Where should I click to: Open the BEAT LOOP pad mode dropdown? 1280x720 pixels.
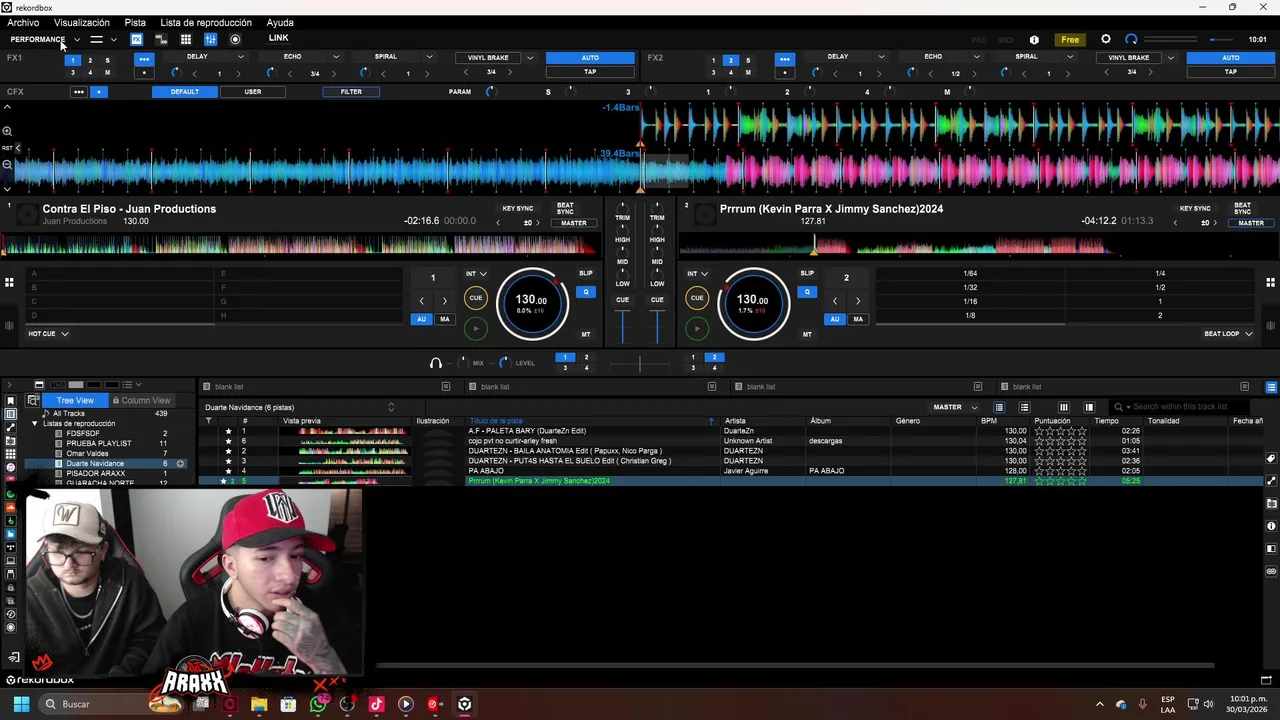(x=1229, y=334)
